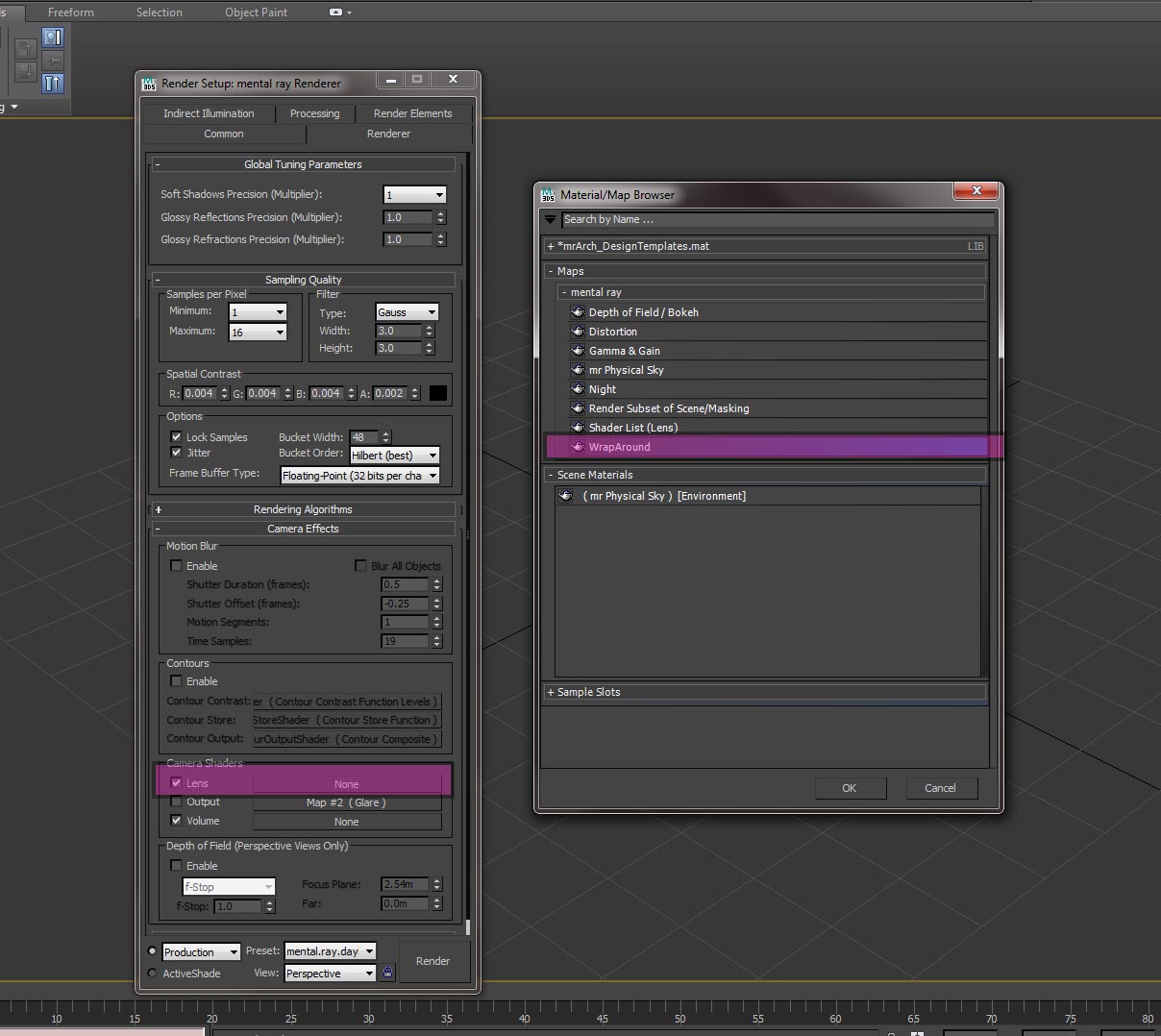Open Freeform ribbon tab
The height and width of the screenshot is (1036, 1161).
[x=71, y=12]
